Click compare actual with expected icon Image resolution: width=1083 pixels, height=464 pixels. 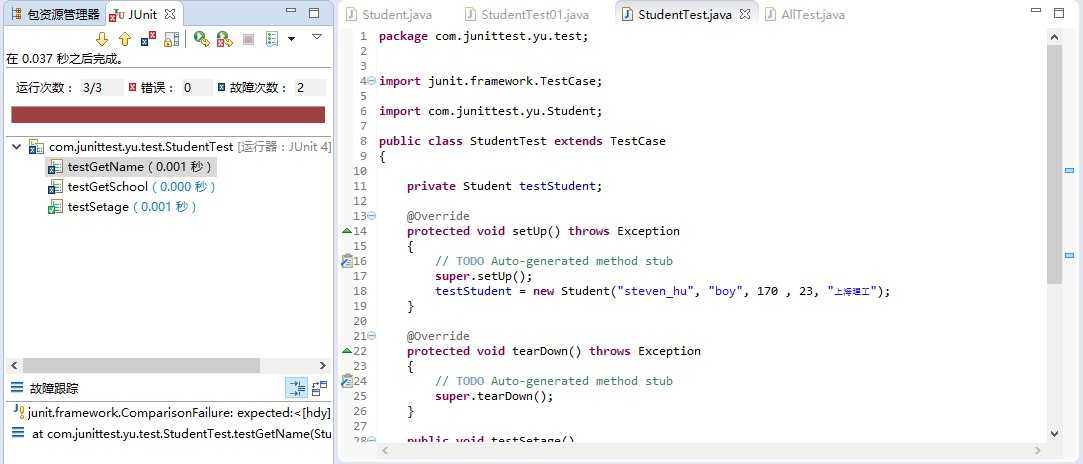click(x=320, y=388)
